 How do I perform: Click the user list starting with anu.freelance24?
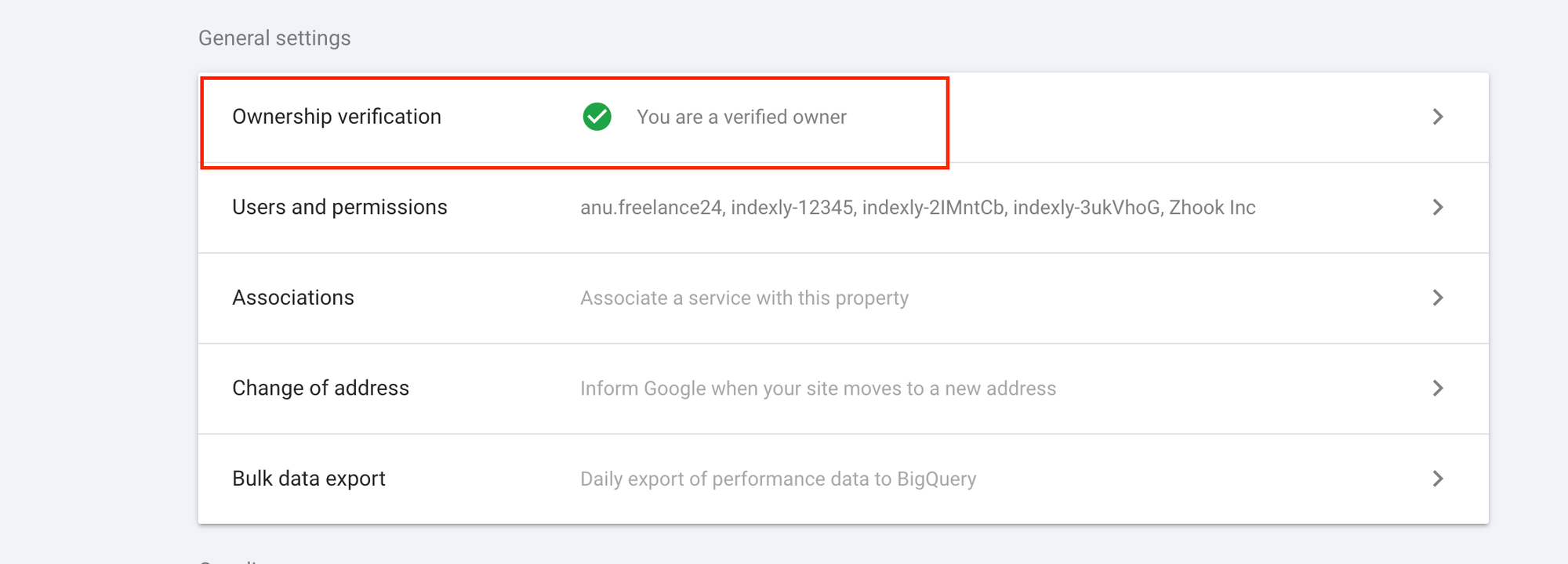(918, 208)
